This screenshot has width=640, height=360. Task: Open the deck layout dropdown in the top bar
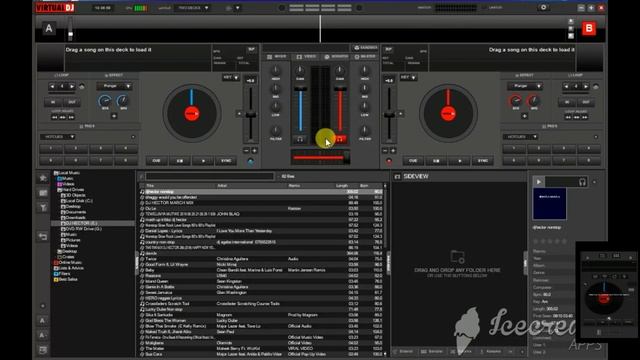tap(192, 8)
